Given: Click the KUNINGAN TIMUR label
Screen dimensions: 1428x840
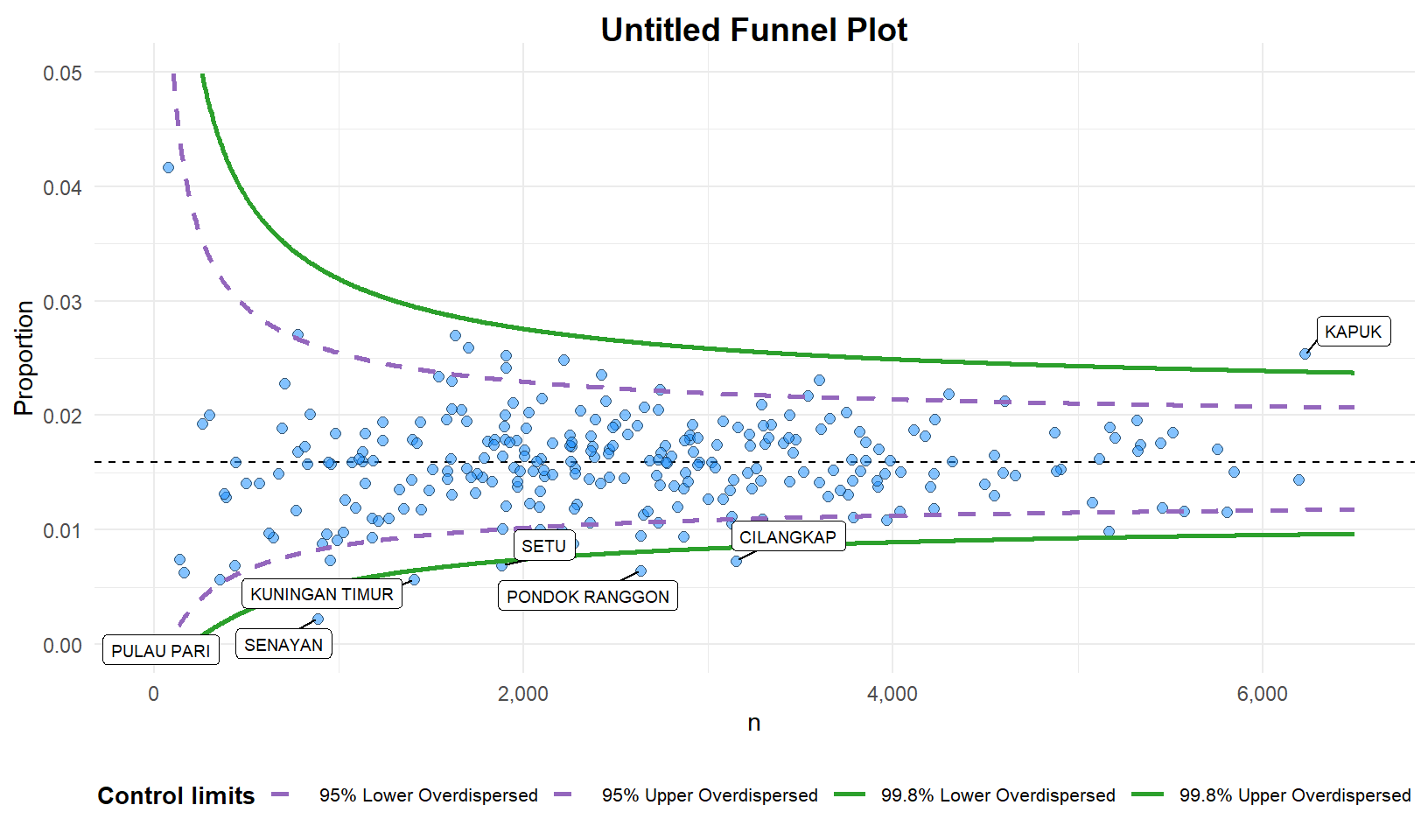Looking at the screenshot, I should click(x=321, y=594).
